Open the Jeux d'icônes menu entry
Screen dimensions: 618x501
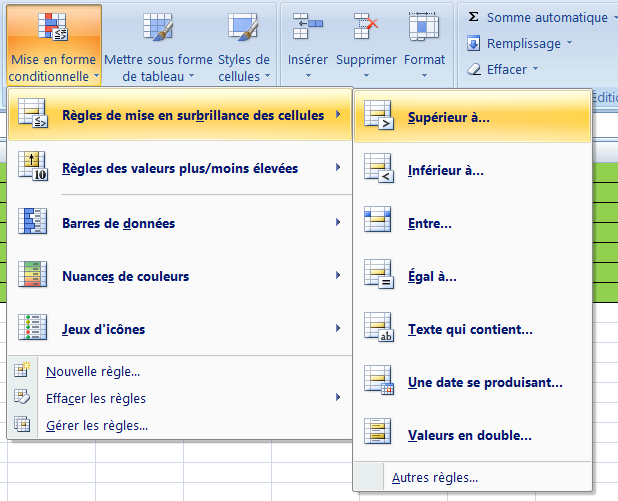point(180,328)
